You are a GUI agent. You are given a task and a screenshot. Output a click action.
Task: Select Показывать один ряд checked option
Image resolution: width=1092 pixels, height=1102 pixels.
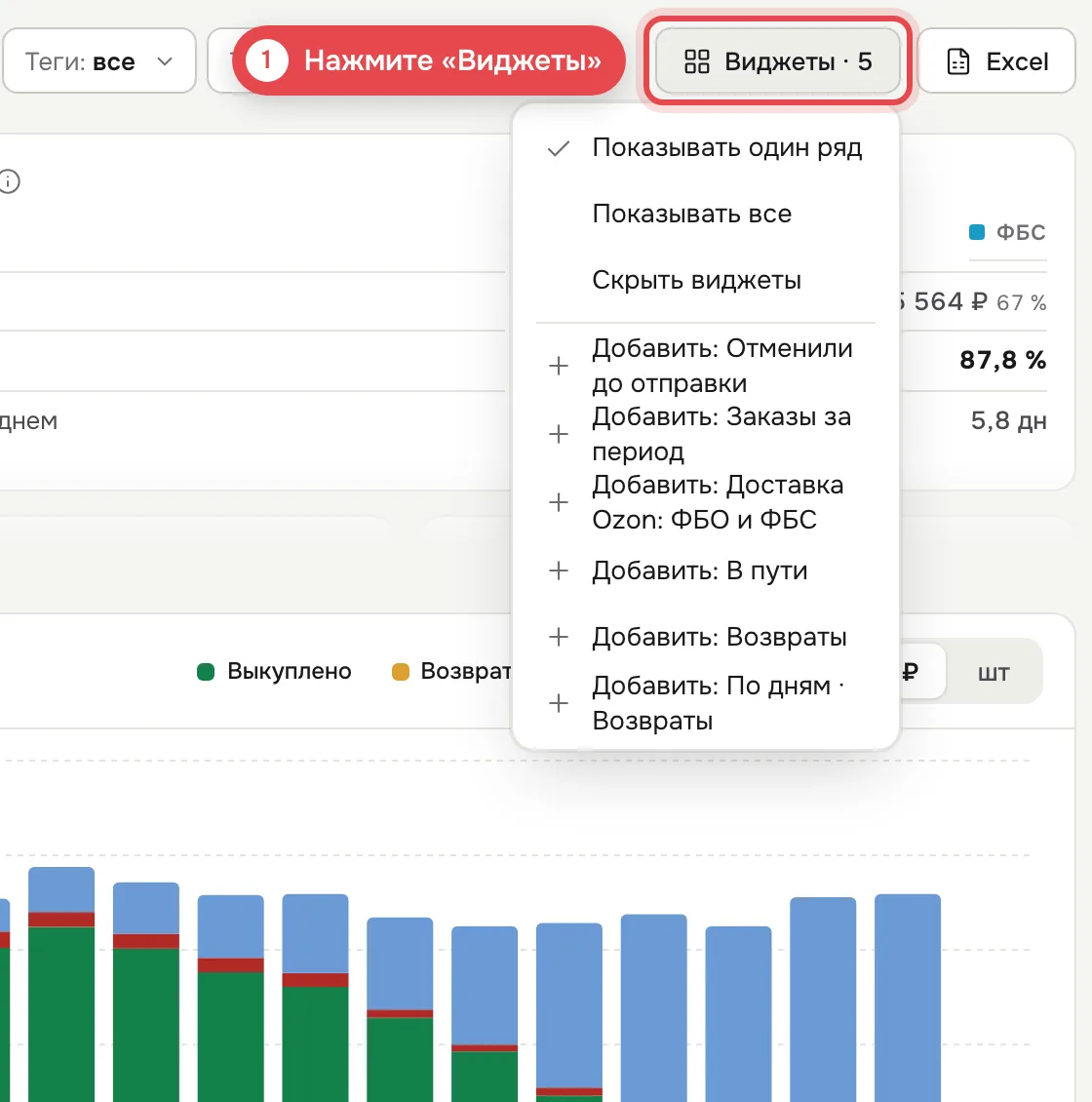(x=706, y=147)
